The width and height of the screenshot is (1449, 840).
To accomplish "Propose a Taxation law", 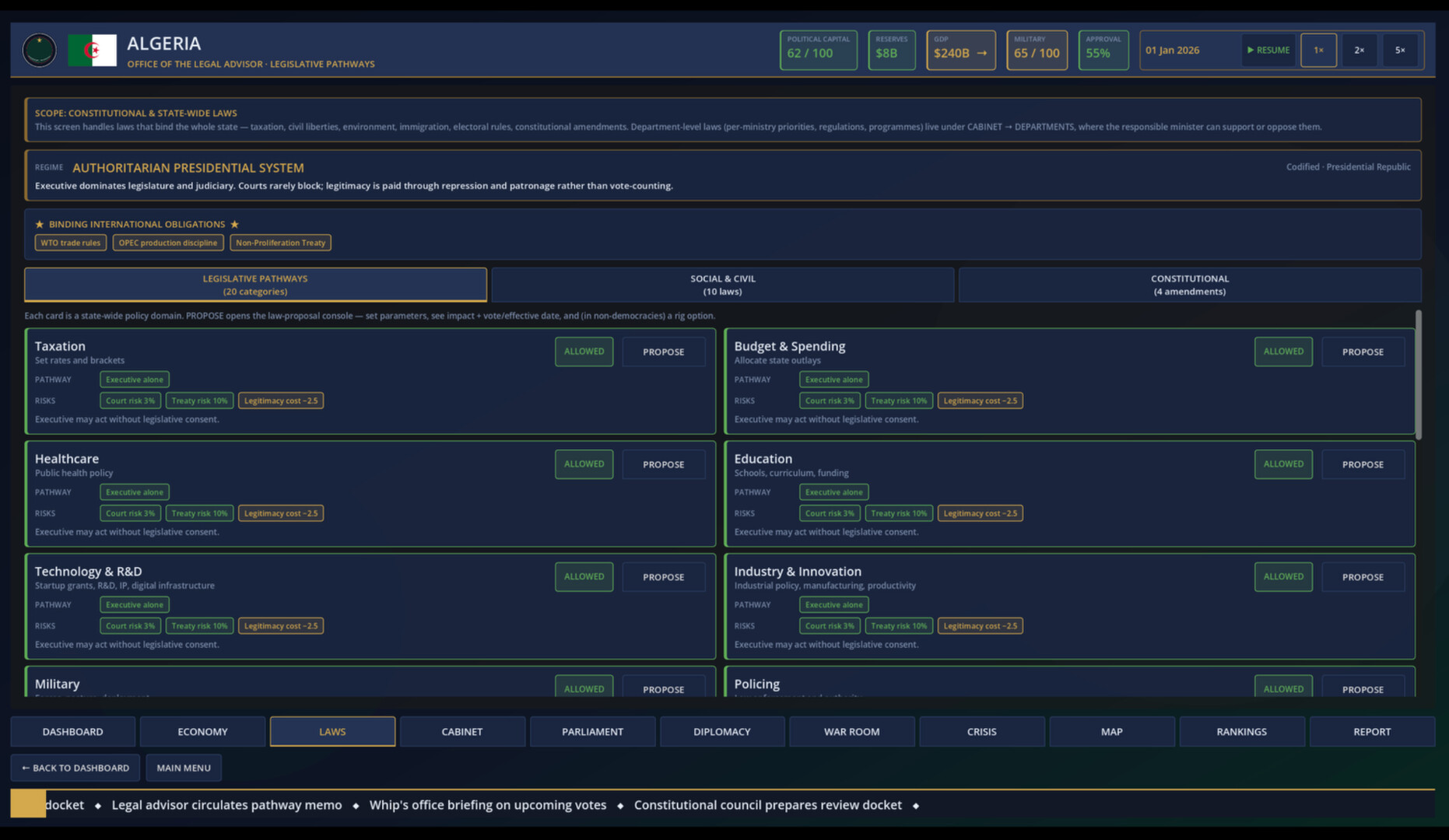I will pos(664,352).
